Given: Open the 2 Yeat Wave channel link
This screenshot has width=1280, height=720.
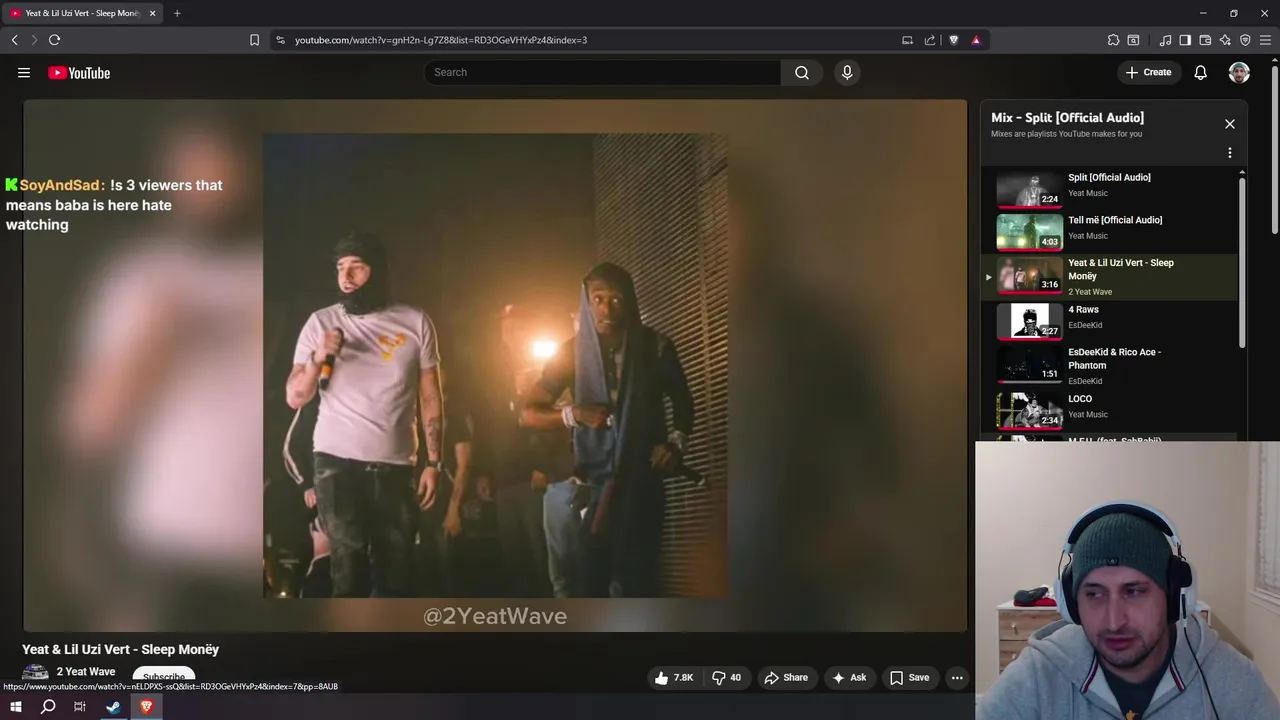Looking at the screenshot, I should pyautogui.click(x=86, y=672).
